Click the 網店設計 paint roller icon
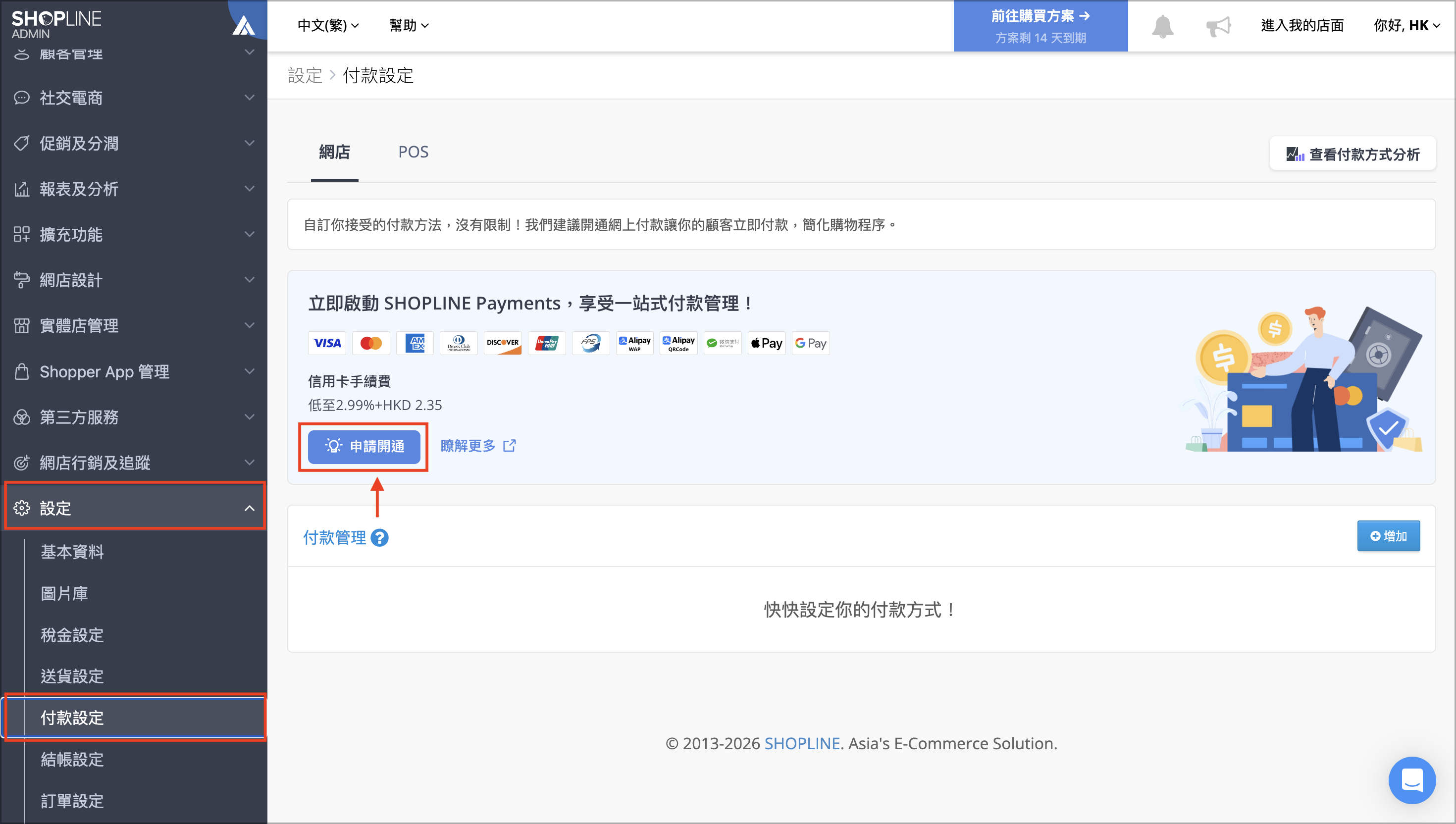Image resolution: width=1456 pixels, height=824 pixels. coord(21,280)
